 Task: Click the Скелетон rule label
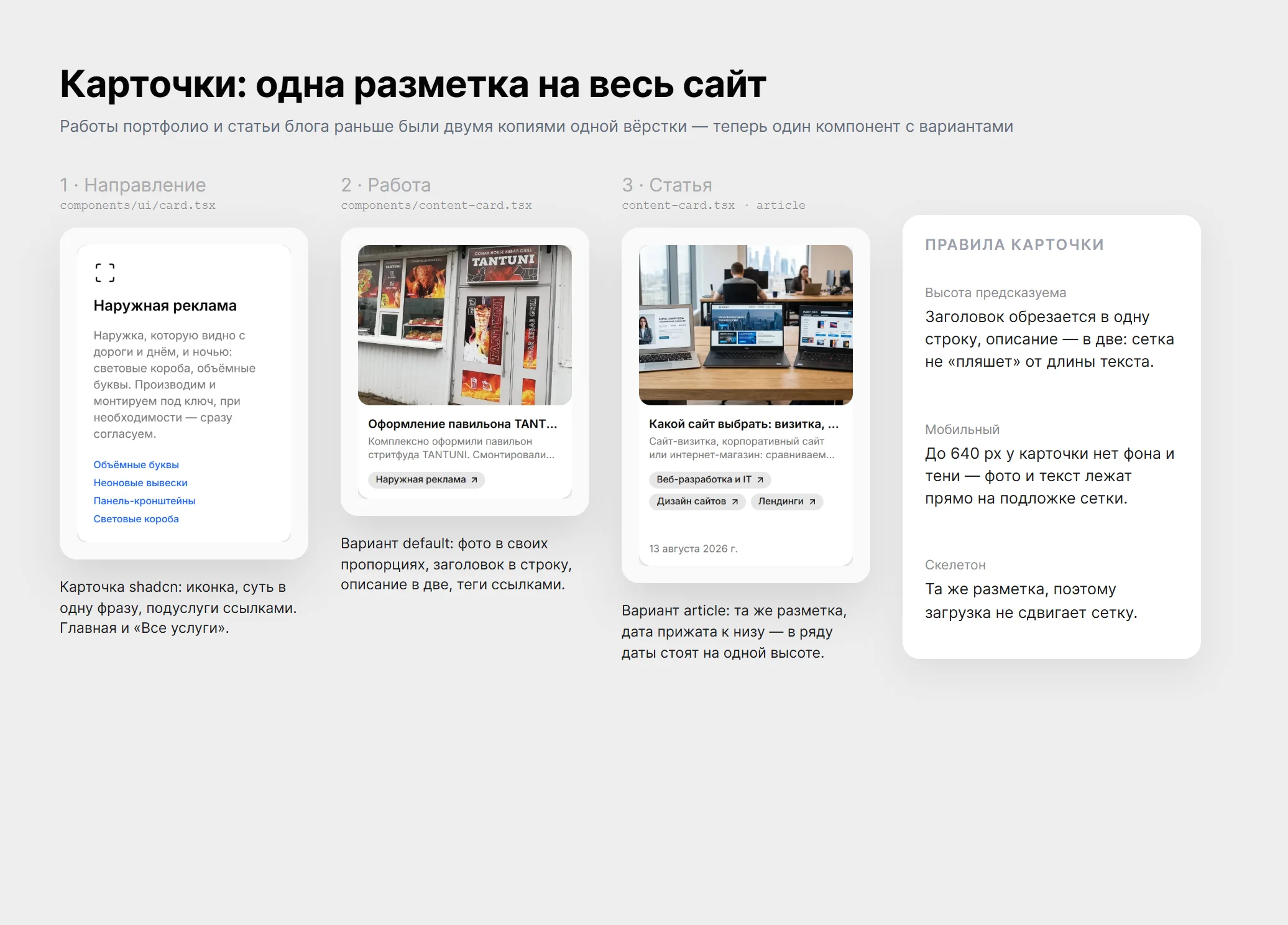[955, 565]
